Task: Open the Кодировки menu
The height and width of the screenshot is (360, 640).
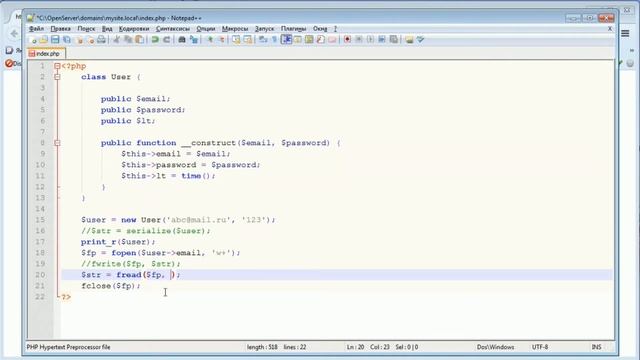Action: click(134, 29)
